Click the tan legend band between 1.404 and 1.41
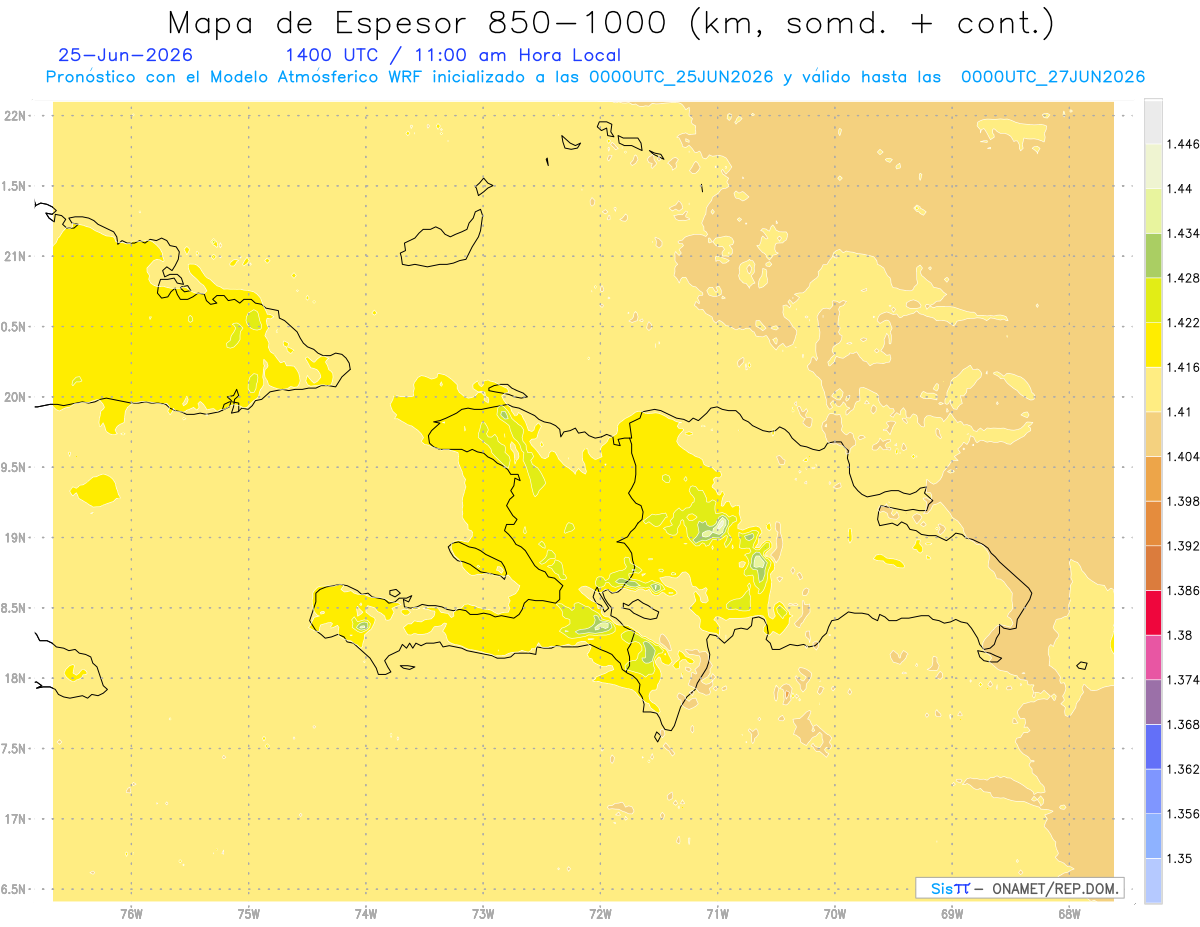 click(1153, 434)
